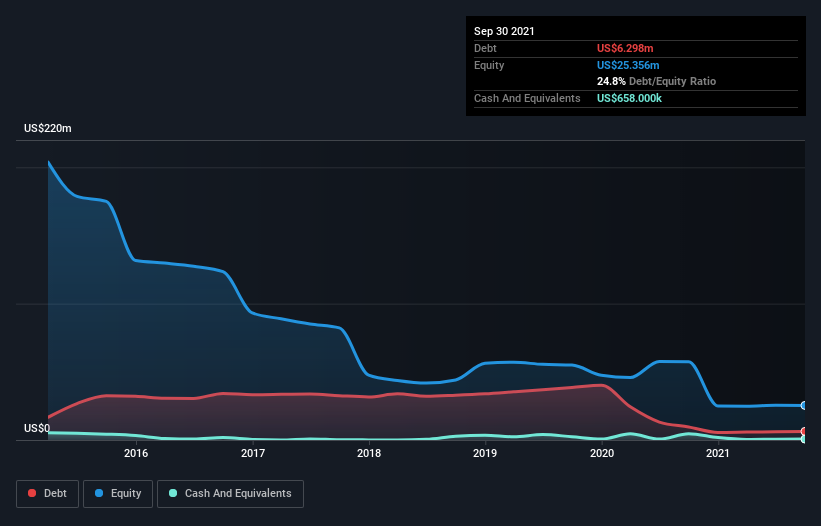Click the 2021 x-axis label
Image resolution: width=821 pixels, height=526 pixels.
[718, 453]
